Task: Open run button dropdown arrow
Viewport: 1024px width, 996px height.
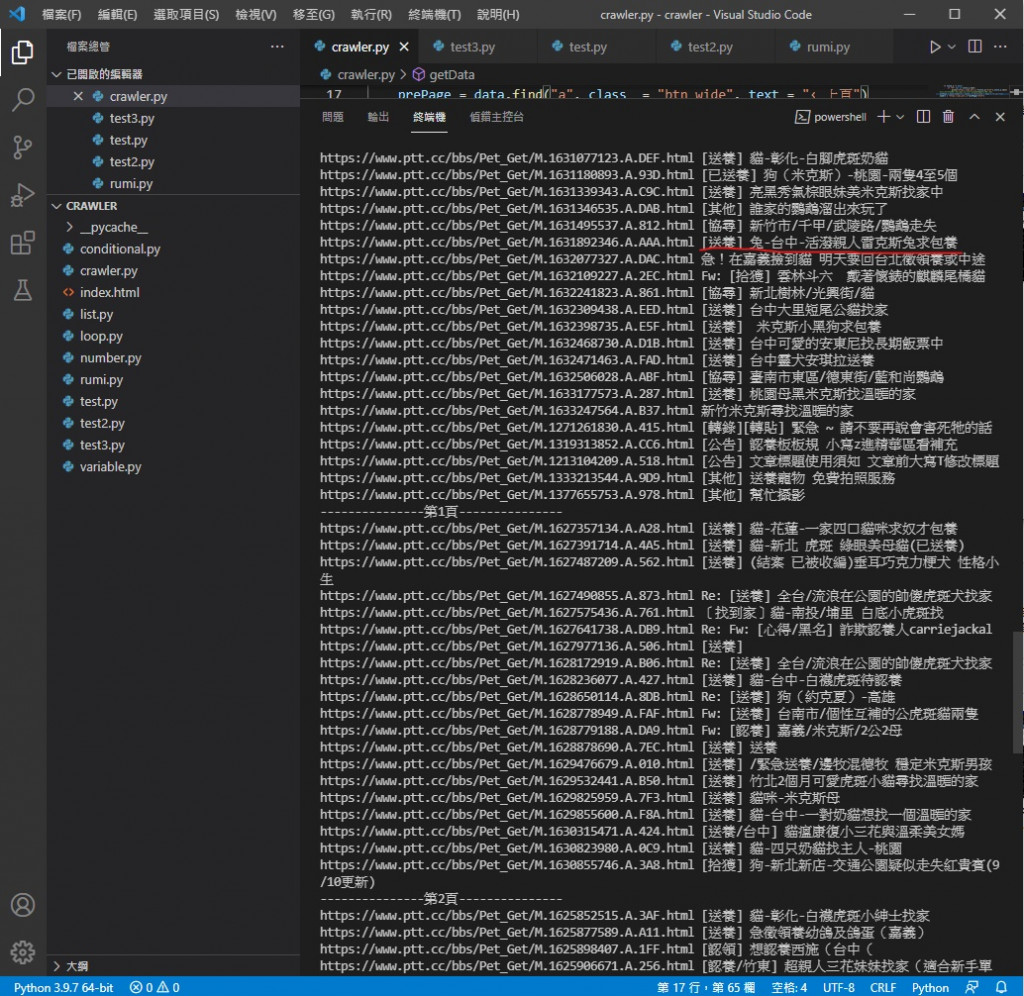Action: [952, 47]
